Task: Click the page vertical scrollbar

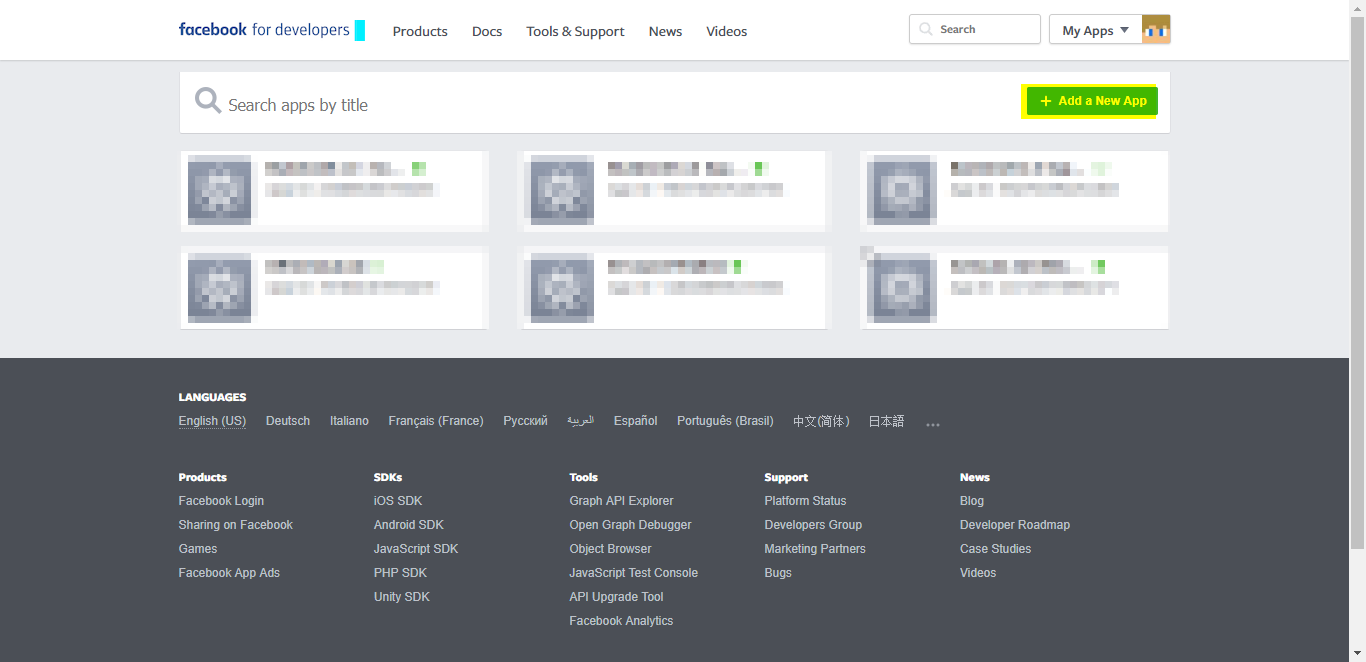Action: 1357,280
